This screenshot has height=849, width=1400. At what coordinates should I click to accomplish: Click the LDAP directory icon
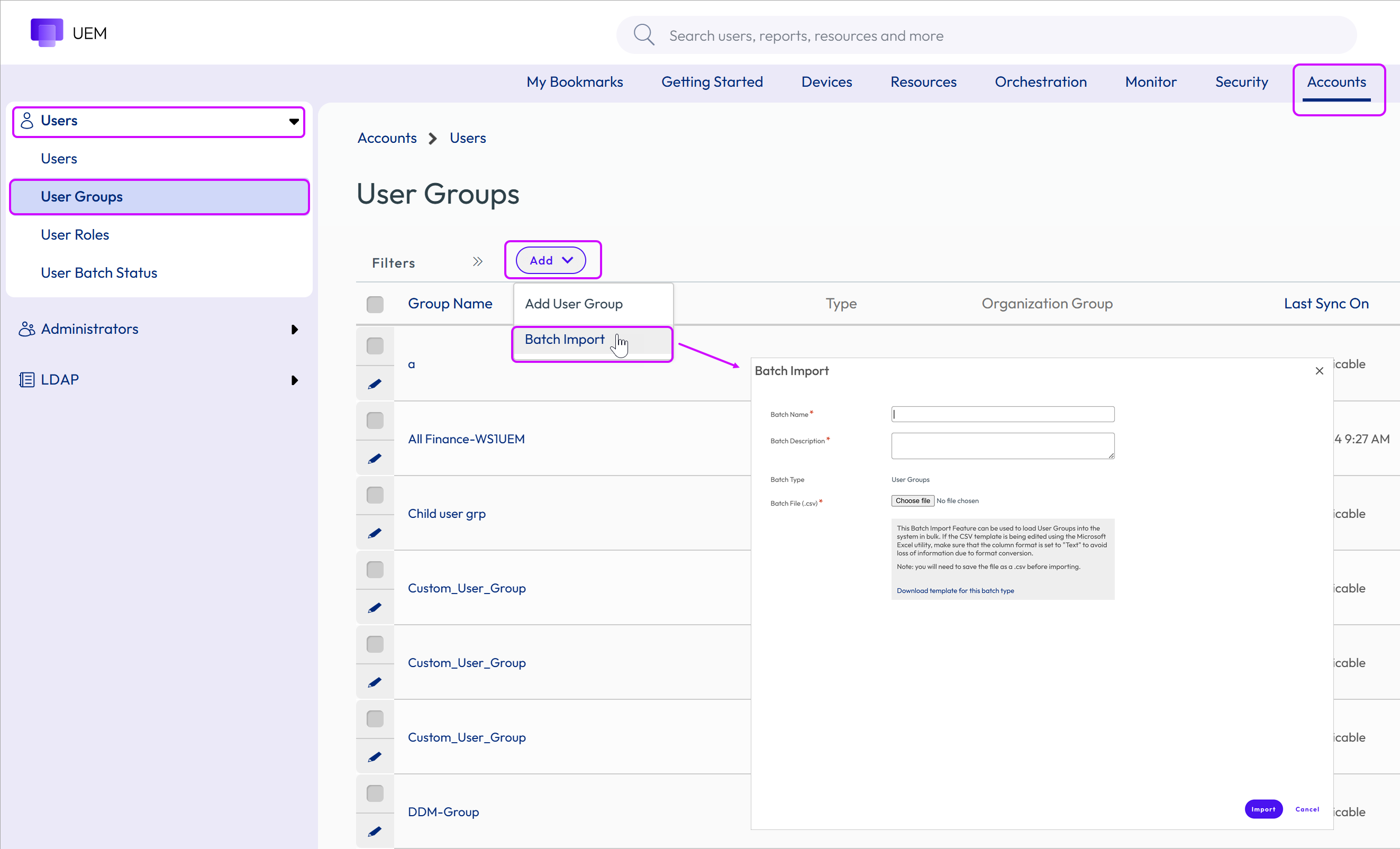coord(26,379)
